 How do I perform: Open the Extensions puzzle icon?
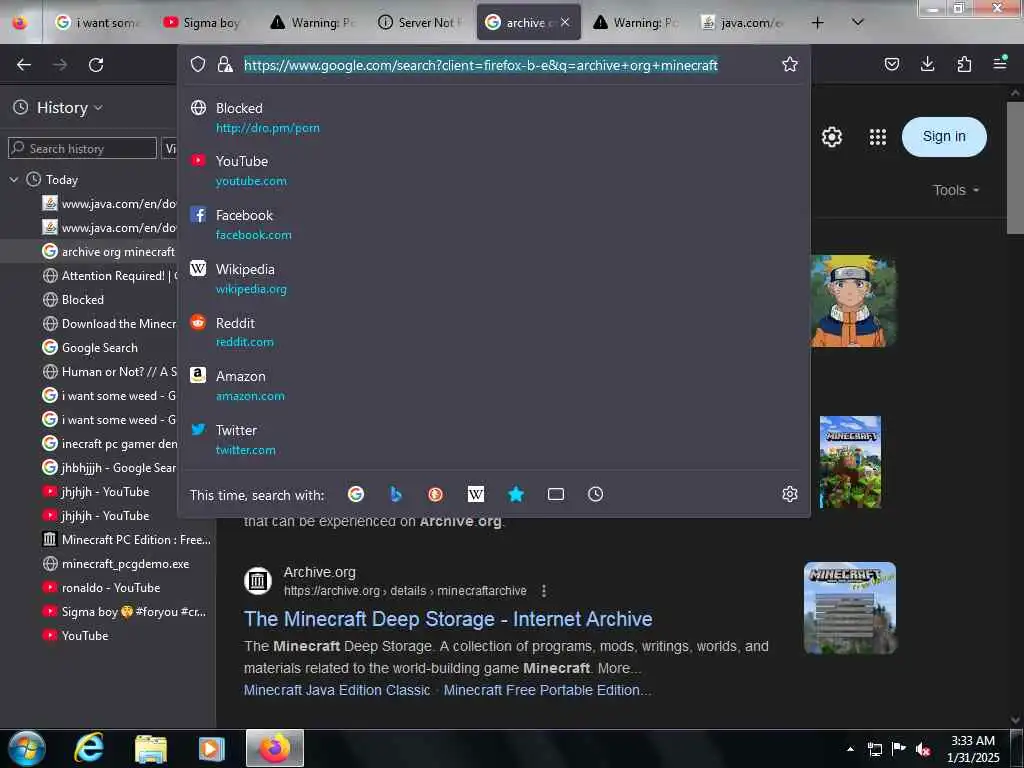pyautogui.click(x=964, y=64)
